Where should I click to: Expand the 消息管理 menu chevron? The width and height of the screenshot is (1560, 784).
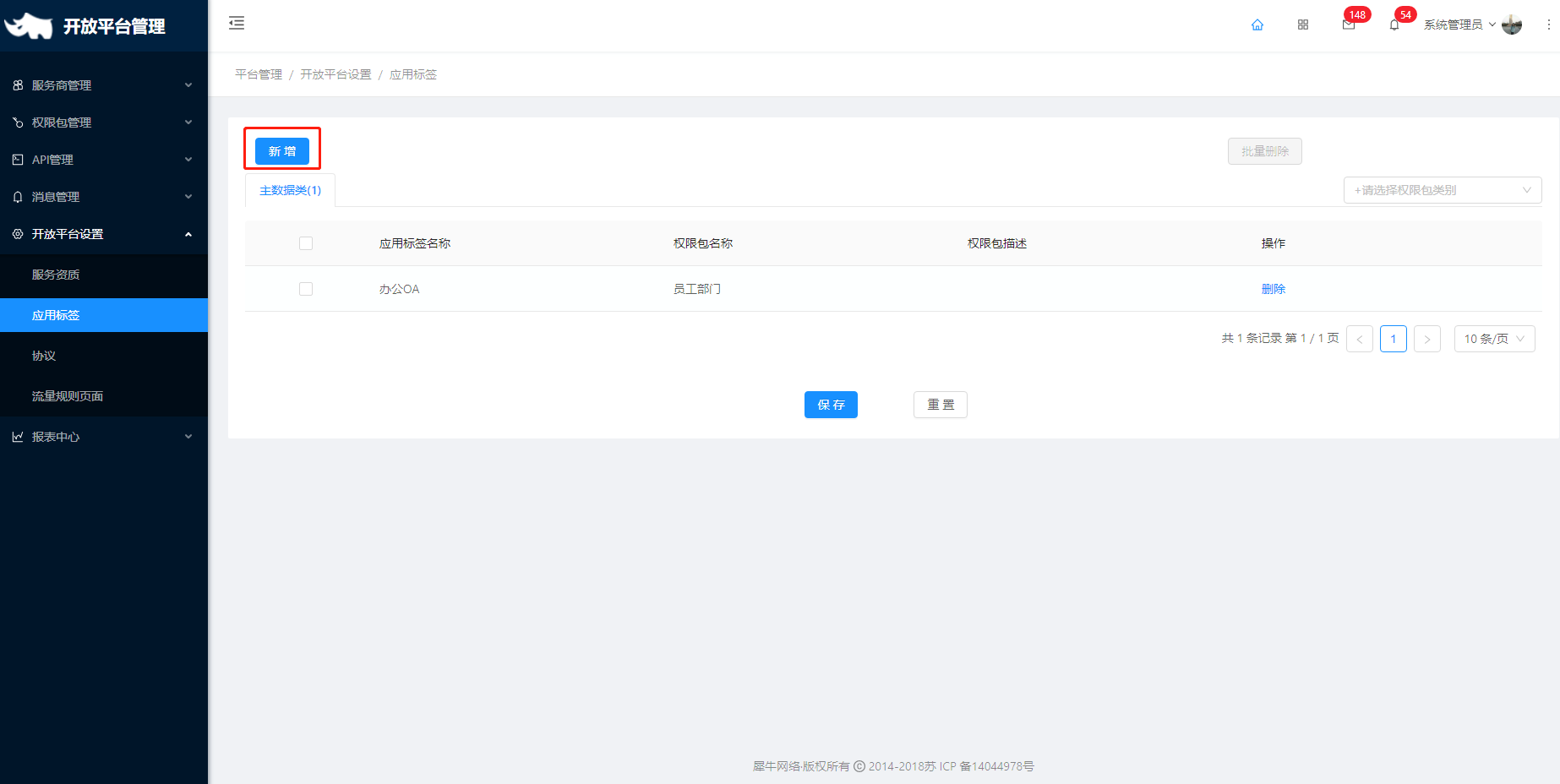pyautogui.click(x=188, y=197)
